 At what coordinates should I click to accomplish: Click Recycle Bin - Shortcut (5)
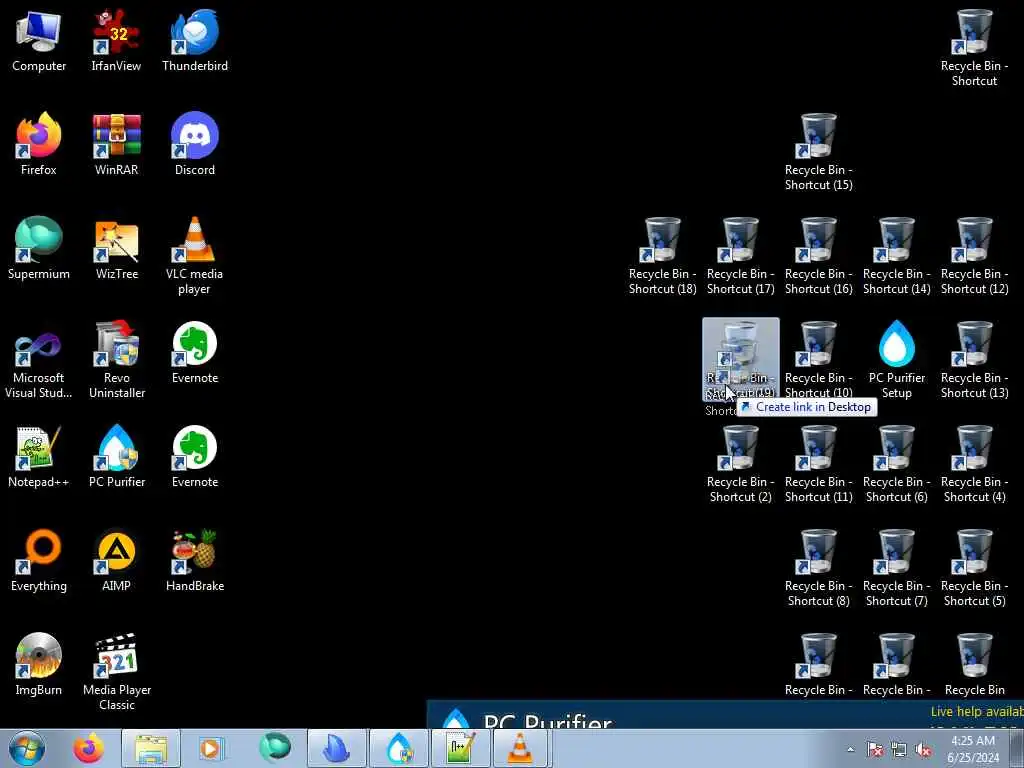click(974, 568)
